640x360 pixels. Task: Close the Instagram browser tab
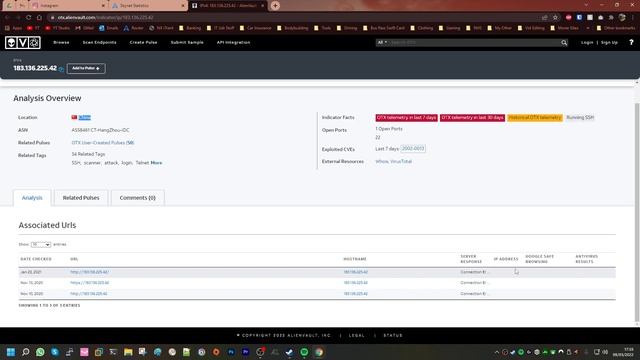coord(103,6)
